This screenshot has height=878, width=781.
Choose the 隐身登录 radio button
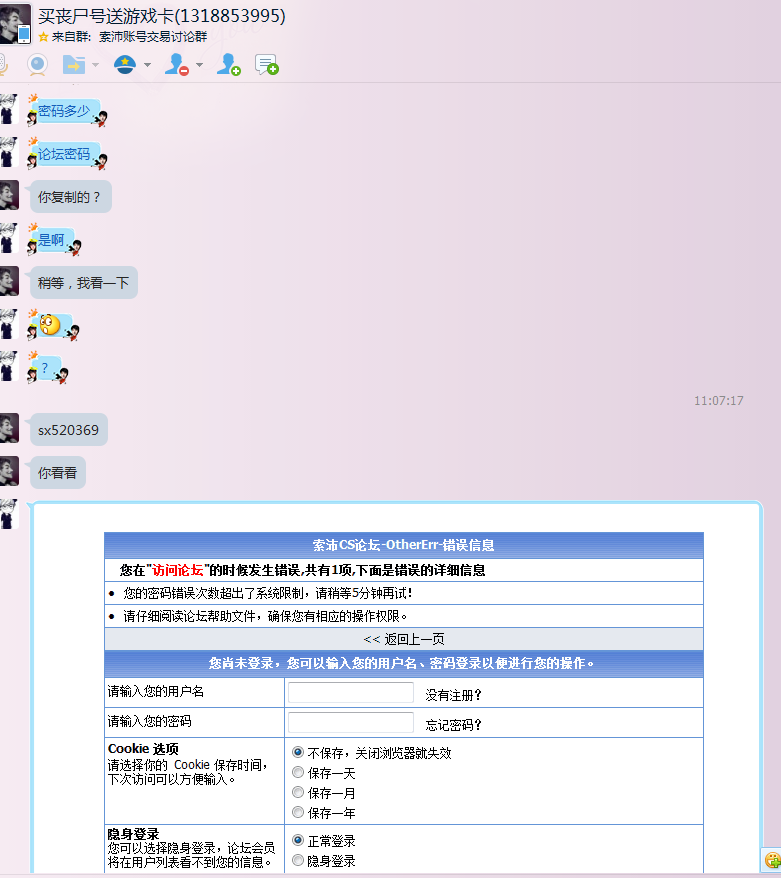click(298, 860)
